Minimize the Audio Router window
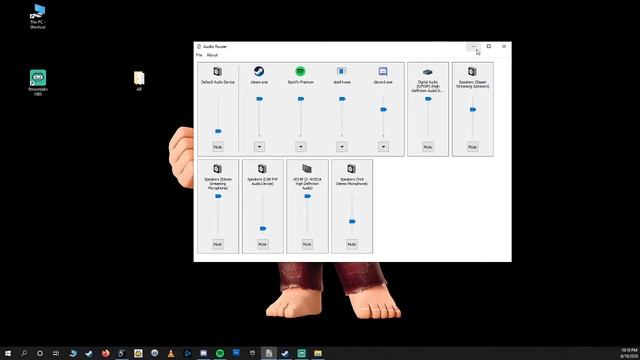Image resolution: width=640 pixels, height=360 pixels. (x=473, y=47)
